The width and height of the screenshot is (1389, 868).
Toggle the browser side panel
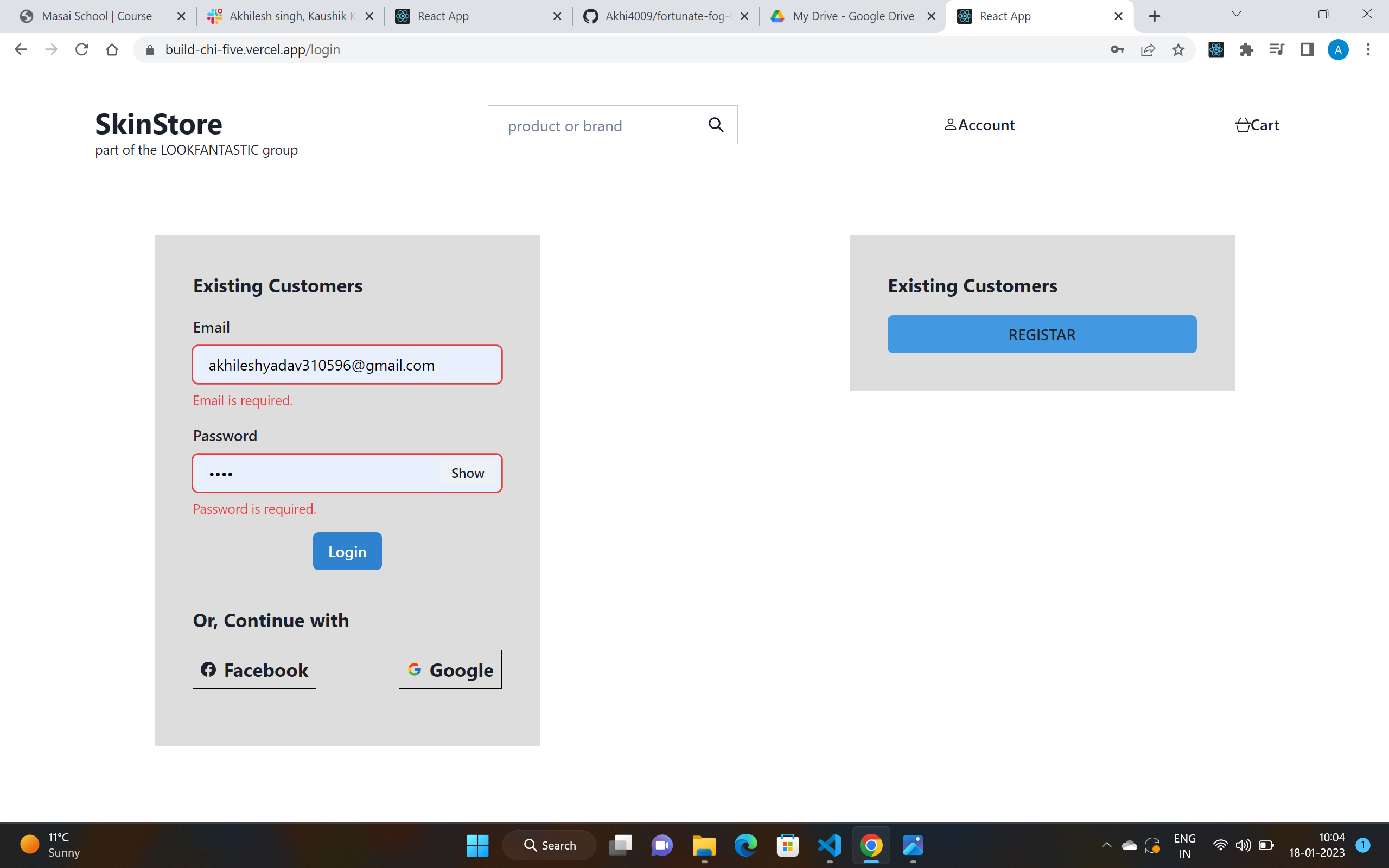click(x=1307, y=50)
